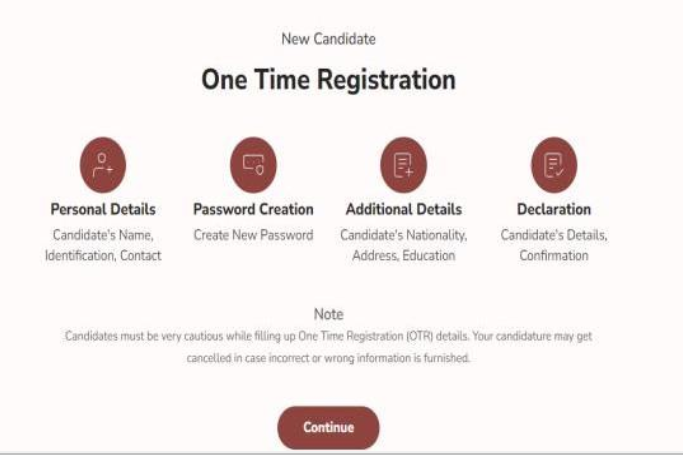Select the Personal Details step heading

pos(103,209)
